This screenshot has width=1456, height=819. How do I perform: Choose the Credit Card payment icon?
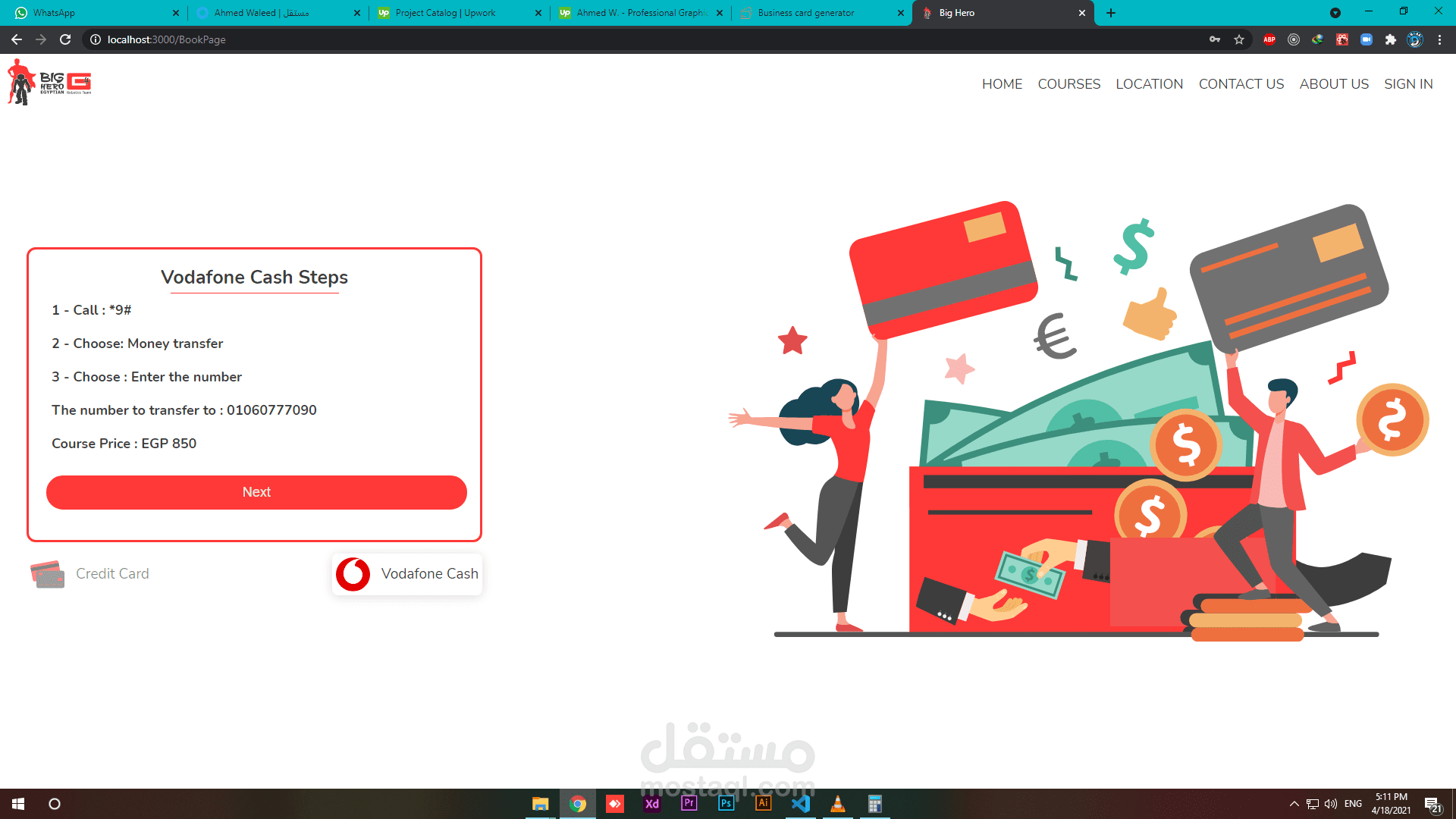click(48, 574)
